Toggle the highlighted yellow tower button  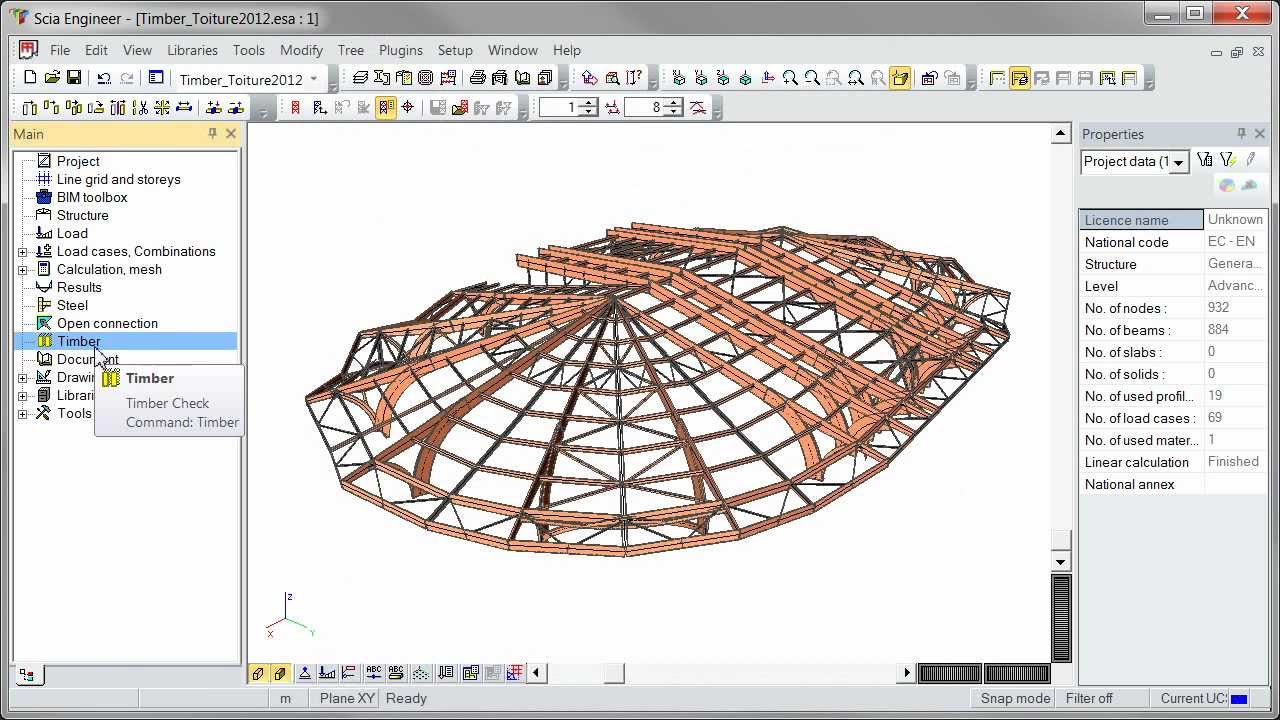pyautogui.click(x=386, y=108)
